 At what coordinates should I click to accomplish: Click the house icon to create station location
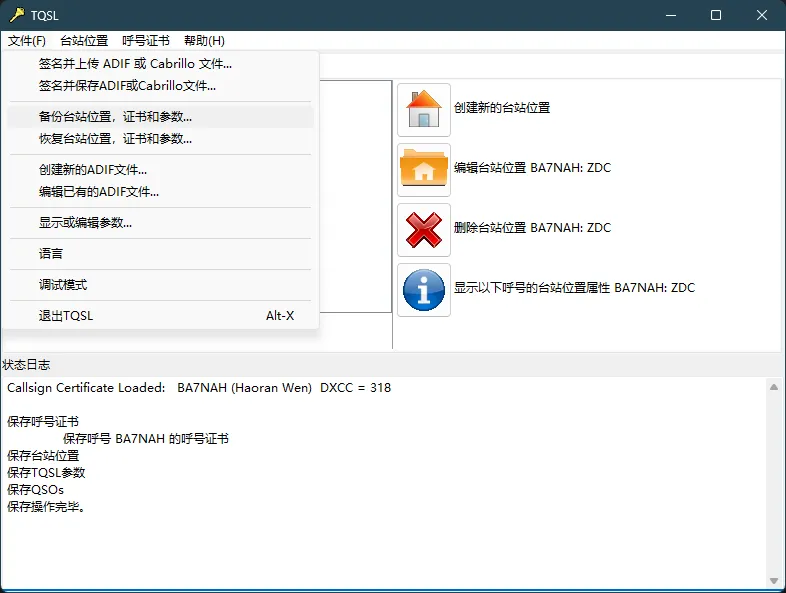click(424, 109)
